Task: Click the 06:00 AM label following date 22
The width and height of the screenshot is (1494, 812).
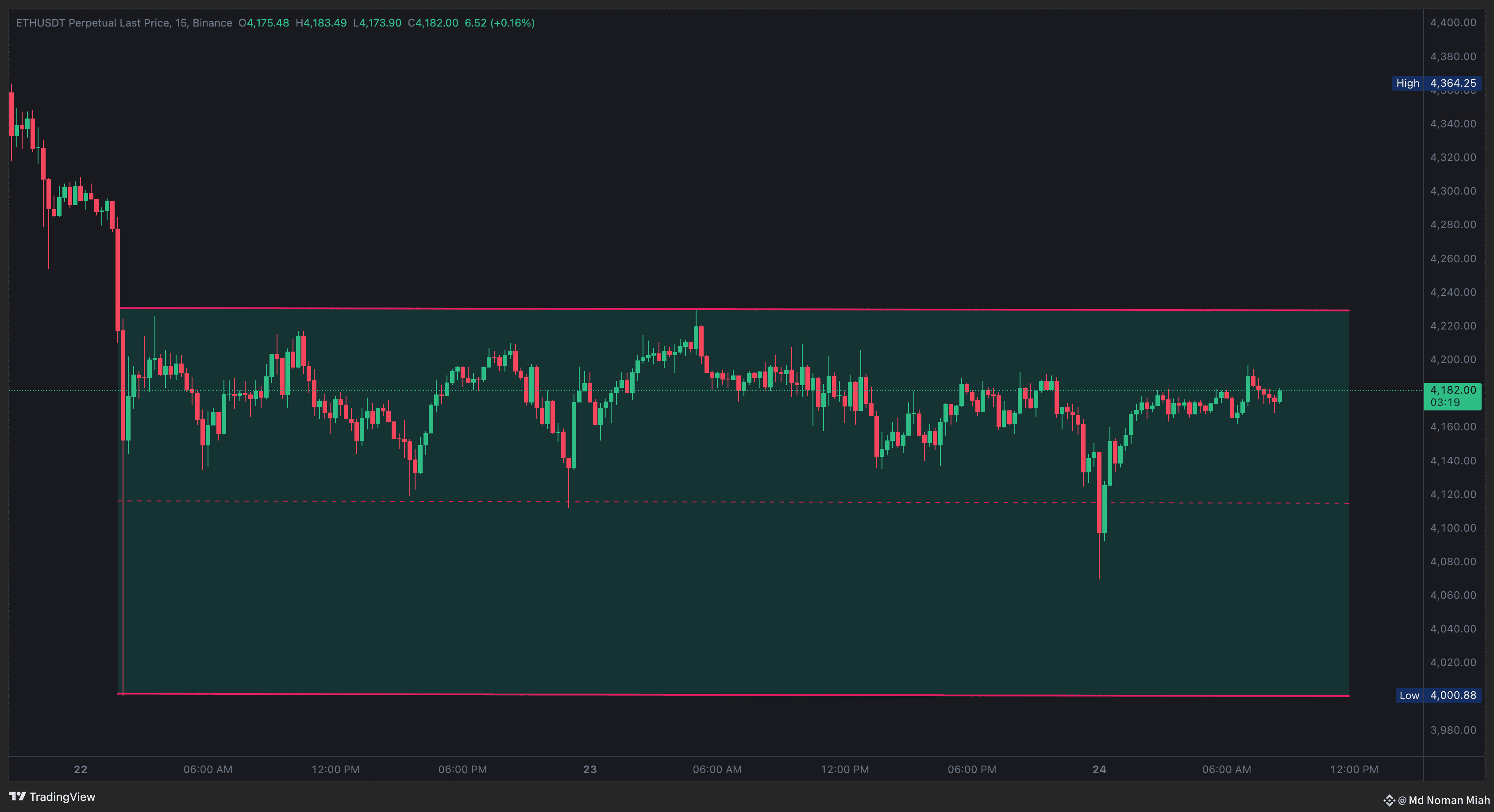Action: (x=208, y=770)
